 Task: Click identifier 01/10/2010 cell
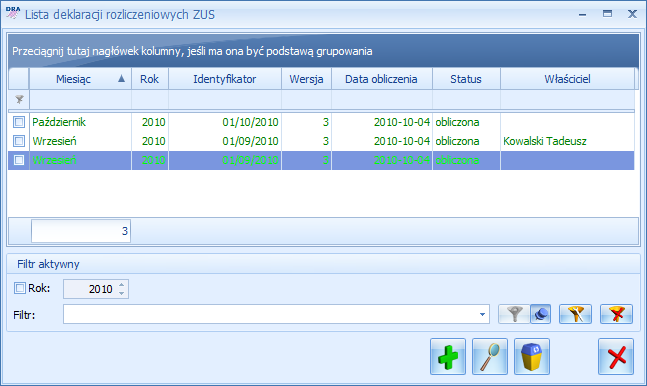225,122
